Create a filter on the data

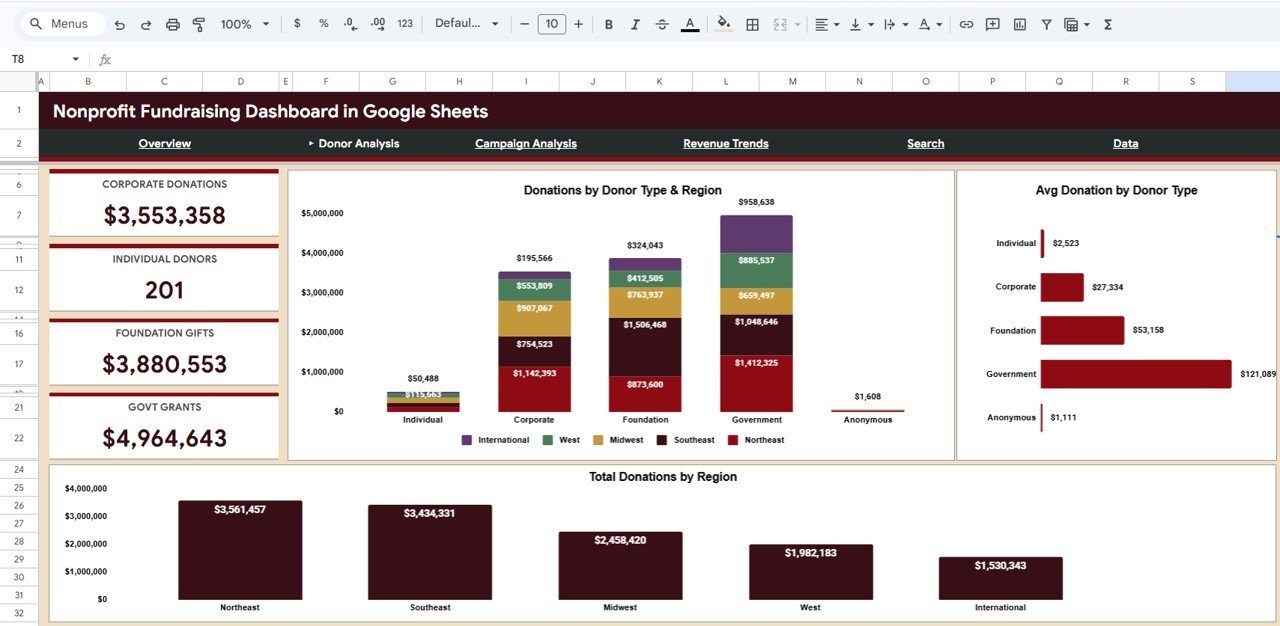point(1046,23)
